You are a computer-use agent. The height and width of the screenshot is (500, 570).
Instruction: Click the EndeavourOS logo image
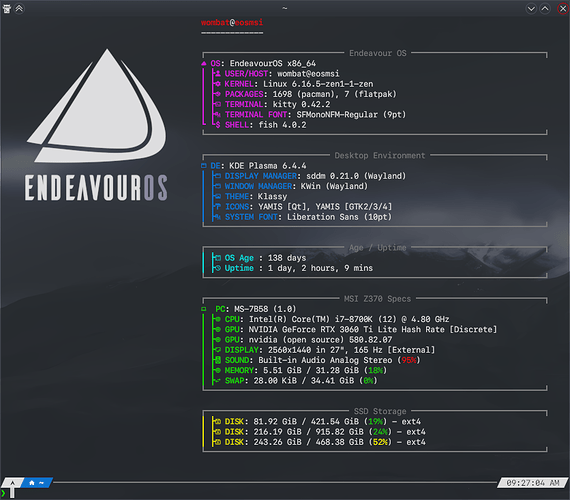97,125
